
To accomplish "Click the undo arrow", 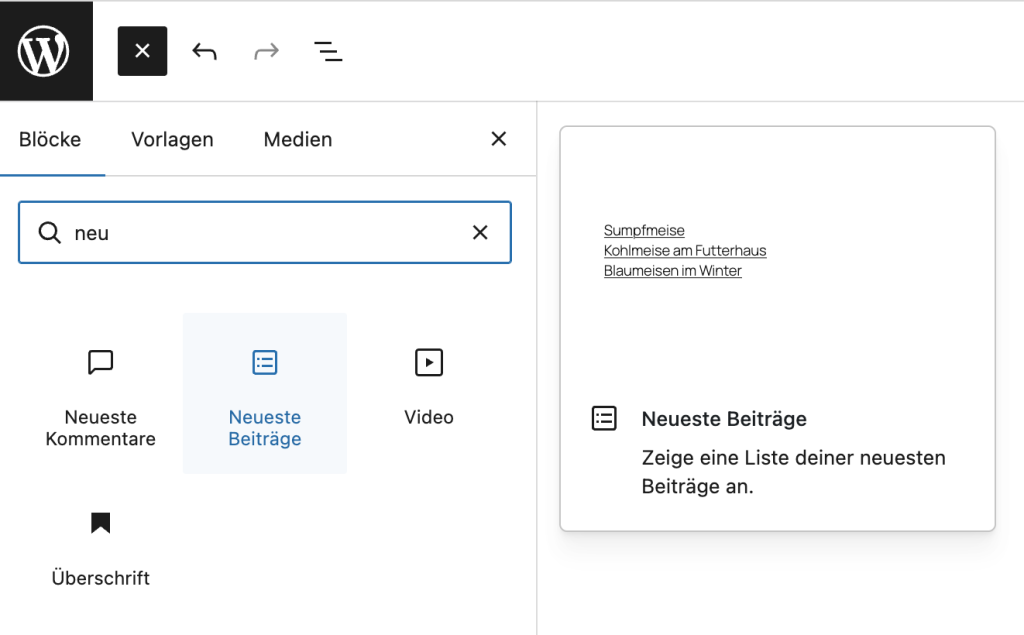I will point(204,50).
